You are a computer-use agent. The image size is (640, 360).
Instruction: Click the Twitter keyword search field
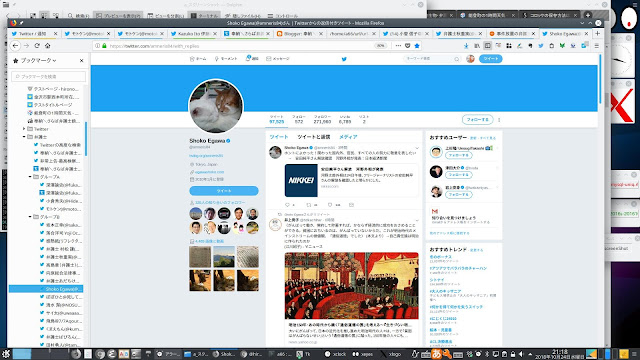click(x=432, y=59)
